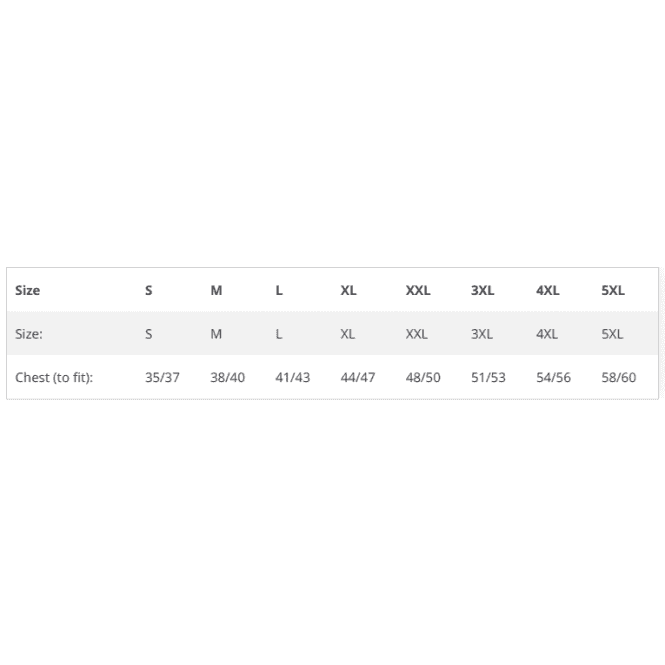Select the bold M column header
Image resolution: width=665 pixels, height=665 pixels.
tap(216, 291)
